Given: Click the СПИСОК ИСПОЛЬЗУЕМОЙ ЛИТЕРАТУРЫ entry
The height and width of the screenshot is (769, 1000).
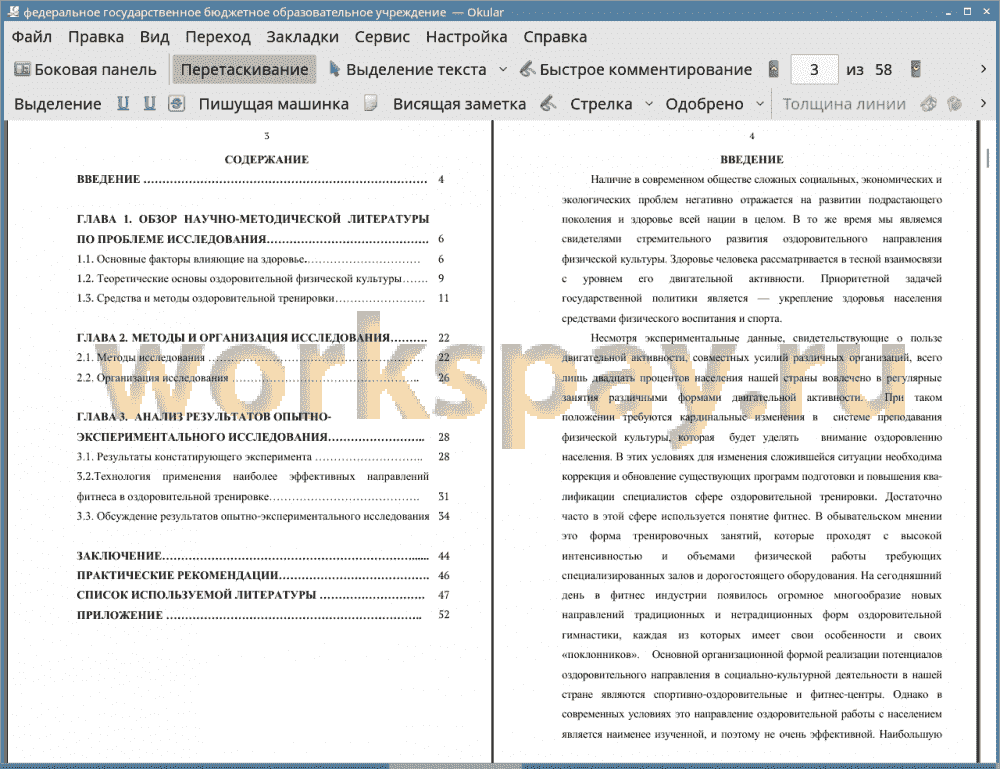Looking at the screenshot, I should 263,595.
